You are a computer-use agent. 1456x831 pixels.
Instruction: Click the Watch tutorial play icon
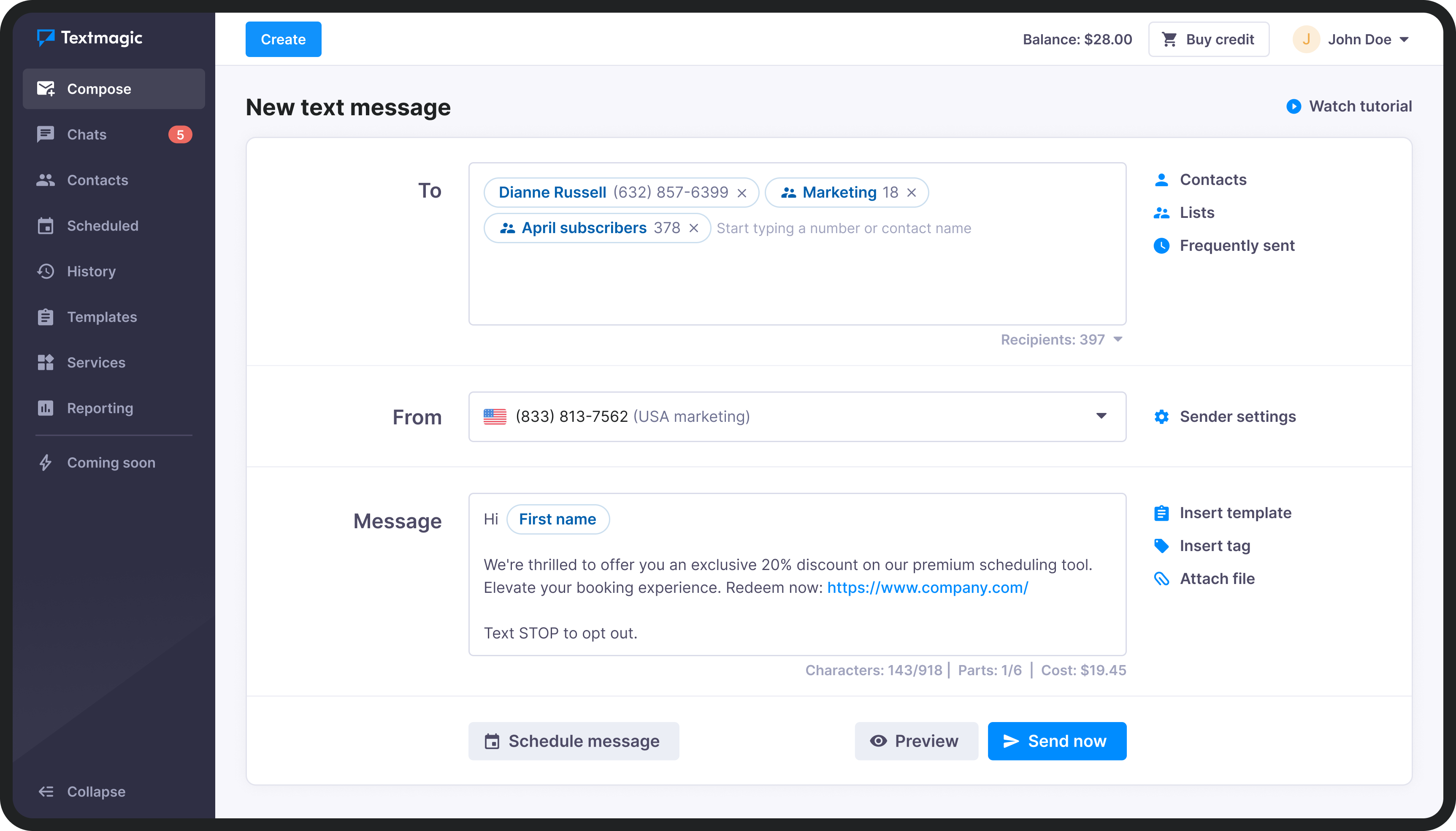coord(1294,106)
